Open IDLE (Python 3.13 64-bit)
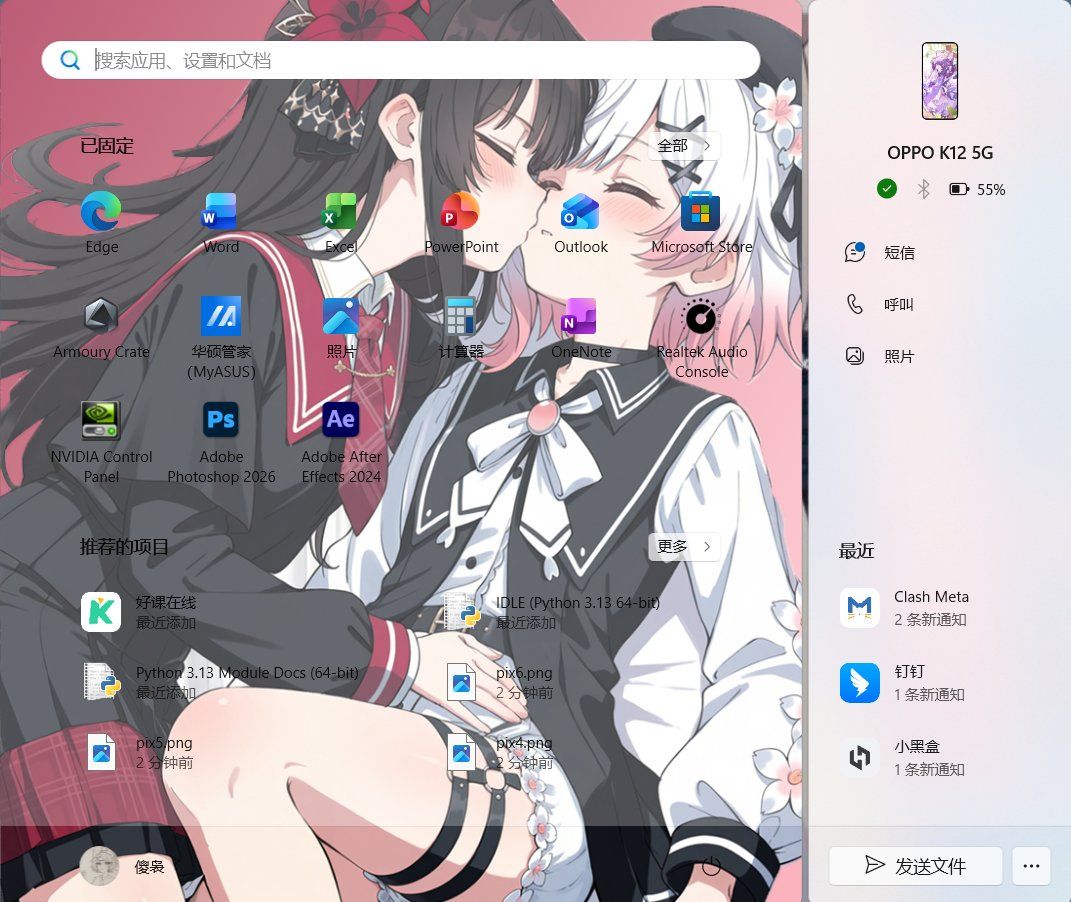Viewport: 1071px width, 902px height. click(552, 612)
